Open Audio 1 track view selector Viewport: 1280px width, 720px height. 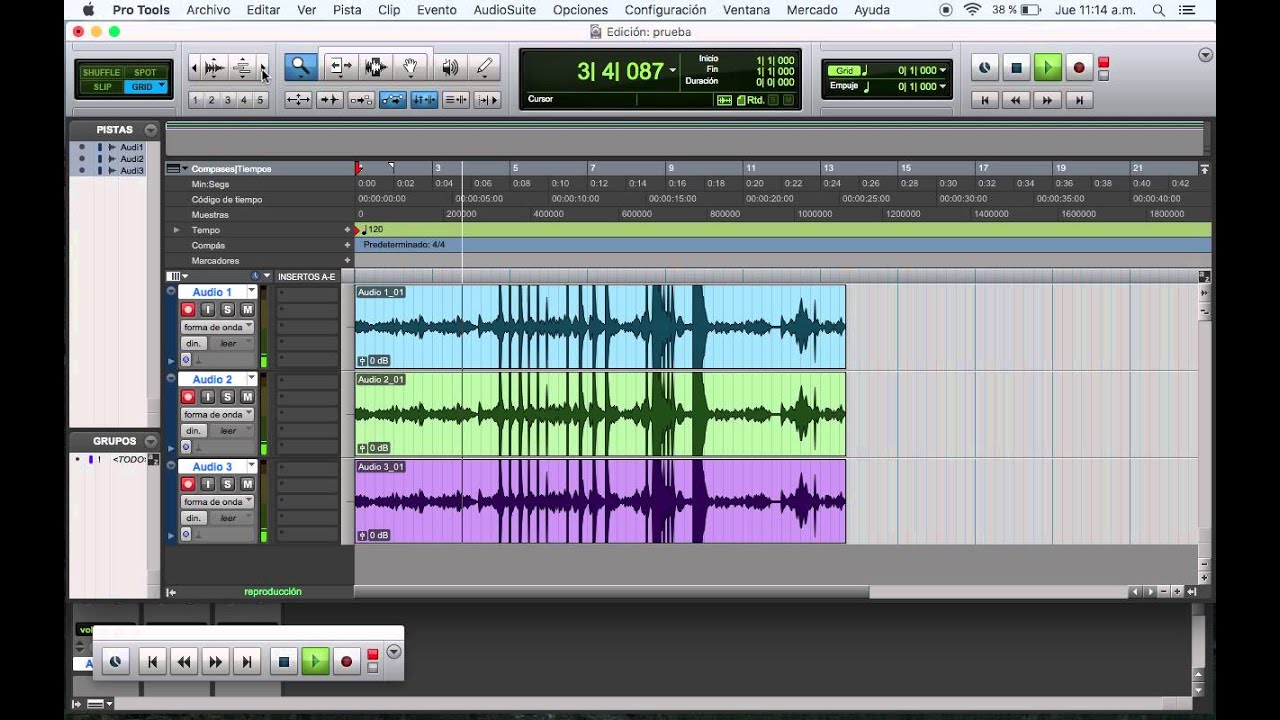[217, 327]
